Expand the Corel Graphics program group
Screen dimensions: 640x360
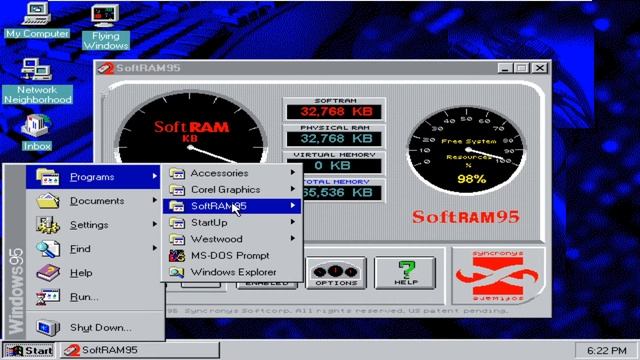tap(232, 189)
